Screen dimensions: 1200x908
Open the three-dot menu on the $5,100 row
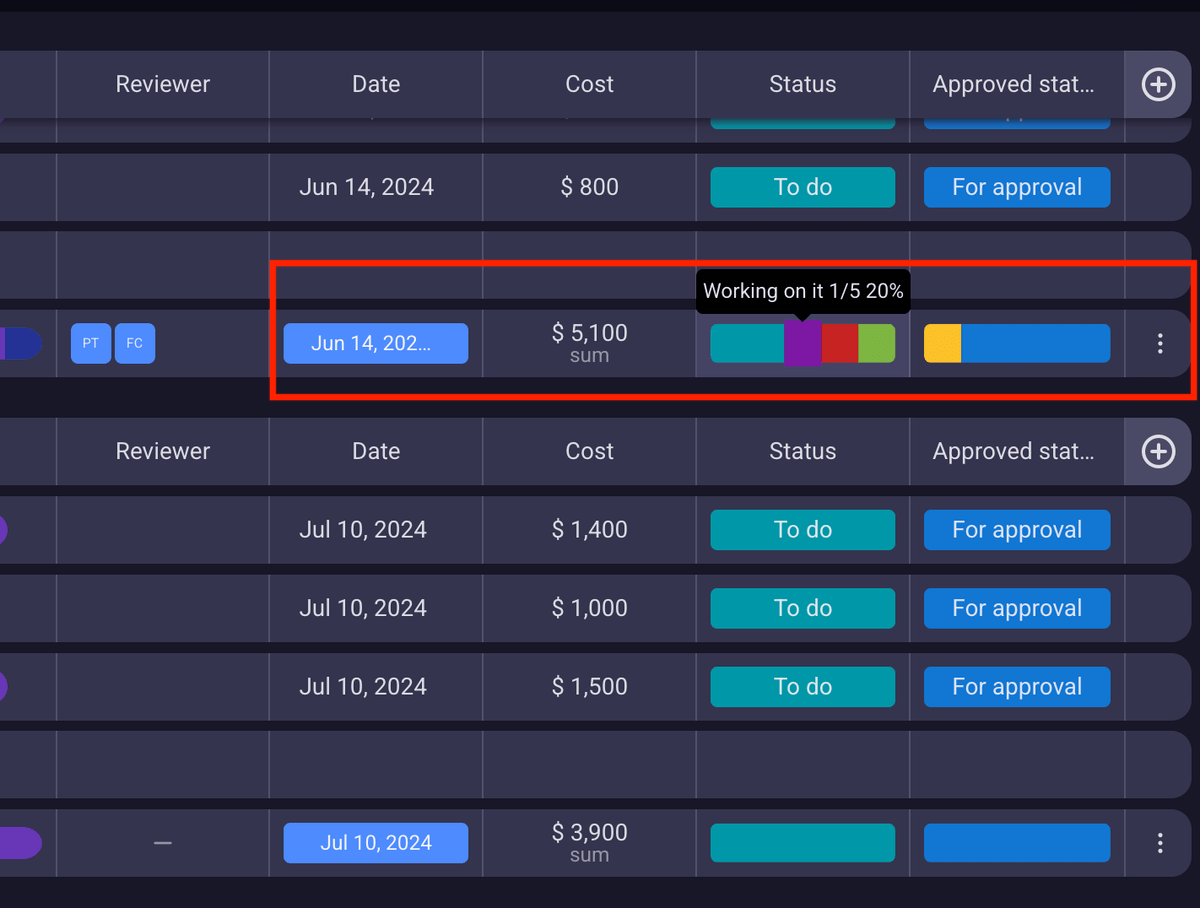coord(1159,343)
